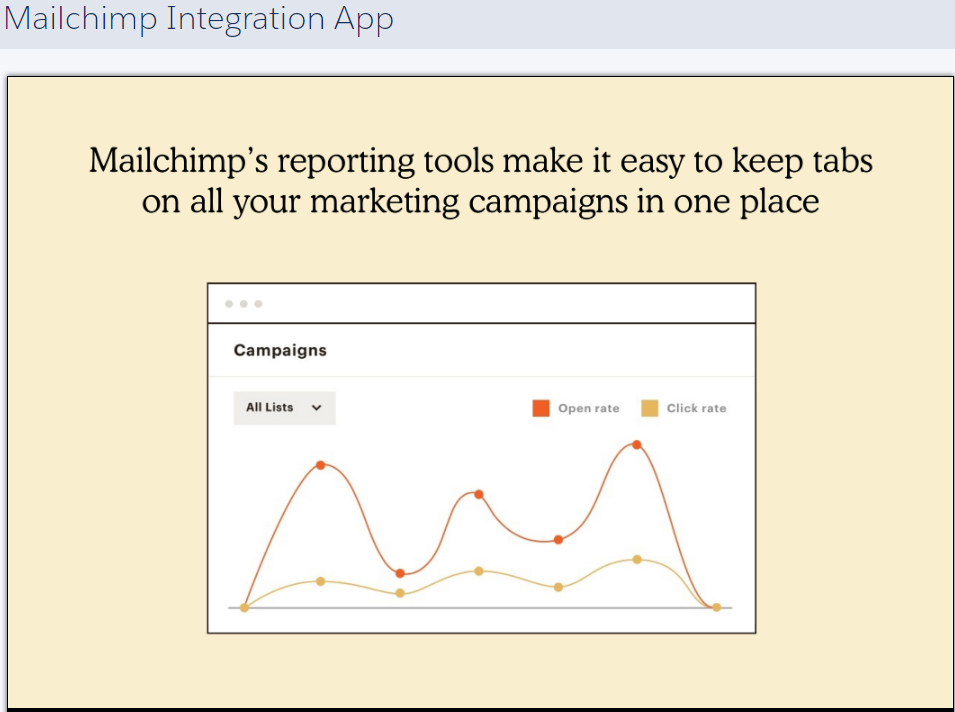955x712 pixels.
Task: Click the Click rate legend label
Action: 696,408
